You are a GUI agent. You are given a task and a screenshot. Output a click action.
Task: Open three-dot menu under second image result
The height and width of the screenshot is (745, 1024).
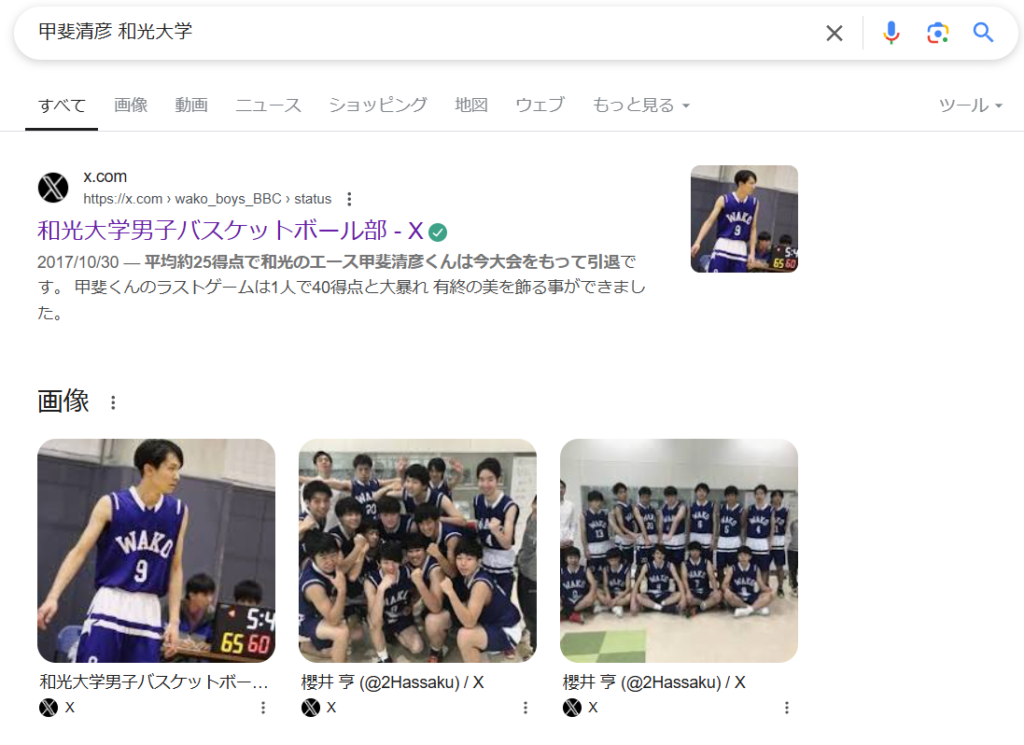click(525, 708)
